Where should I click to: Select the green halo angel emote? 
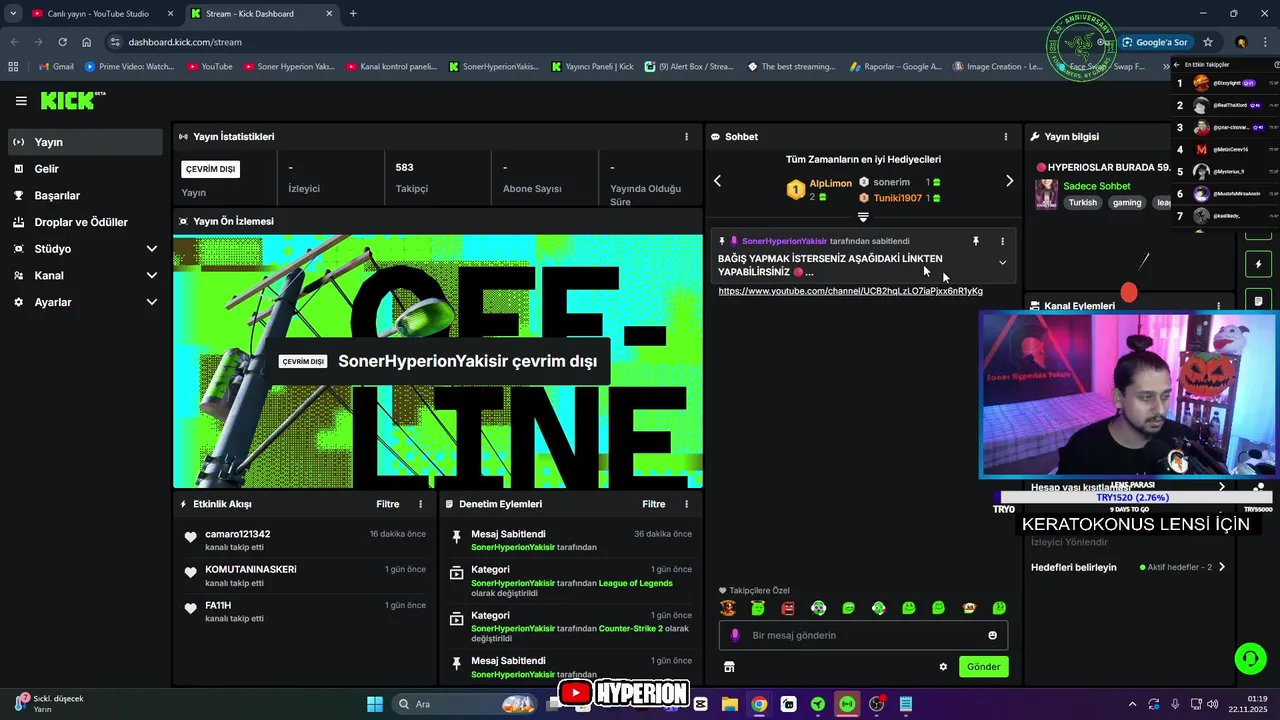coord(758,608)
